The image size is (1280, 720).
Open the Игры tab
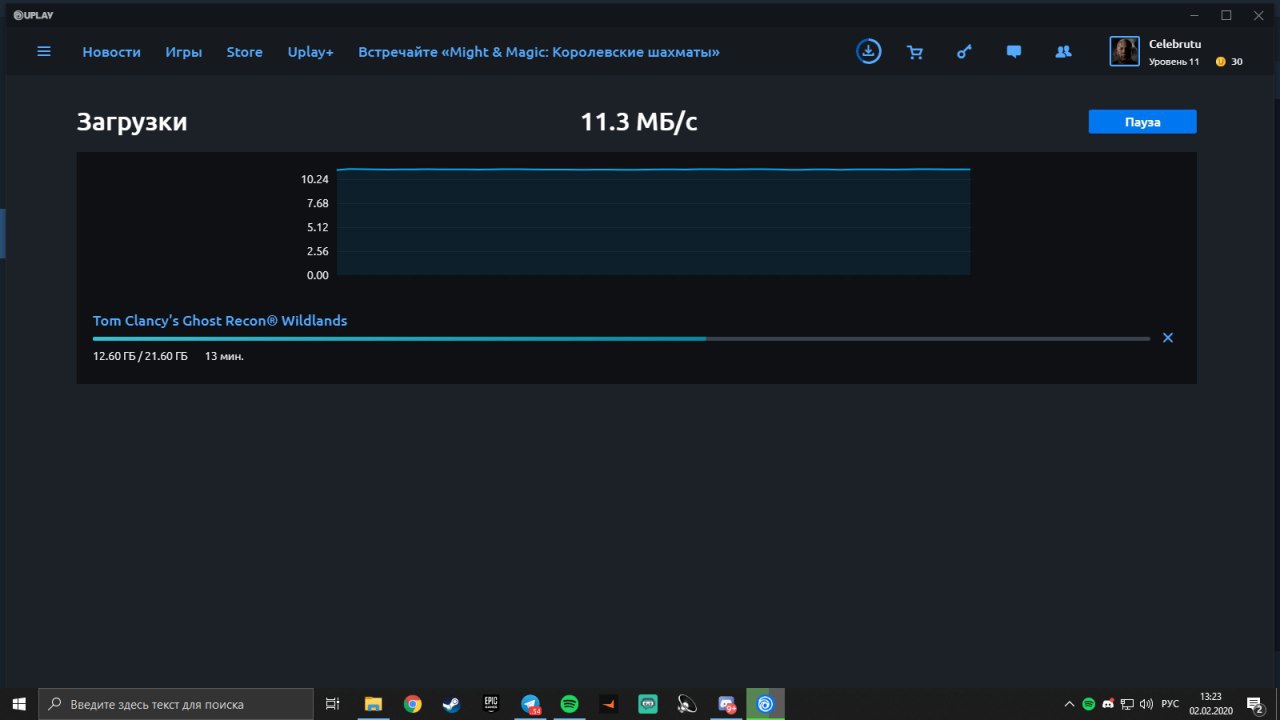[184, 52]
